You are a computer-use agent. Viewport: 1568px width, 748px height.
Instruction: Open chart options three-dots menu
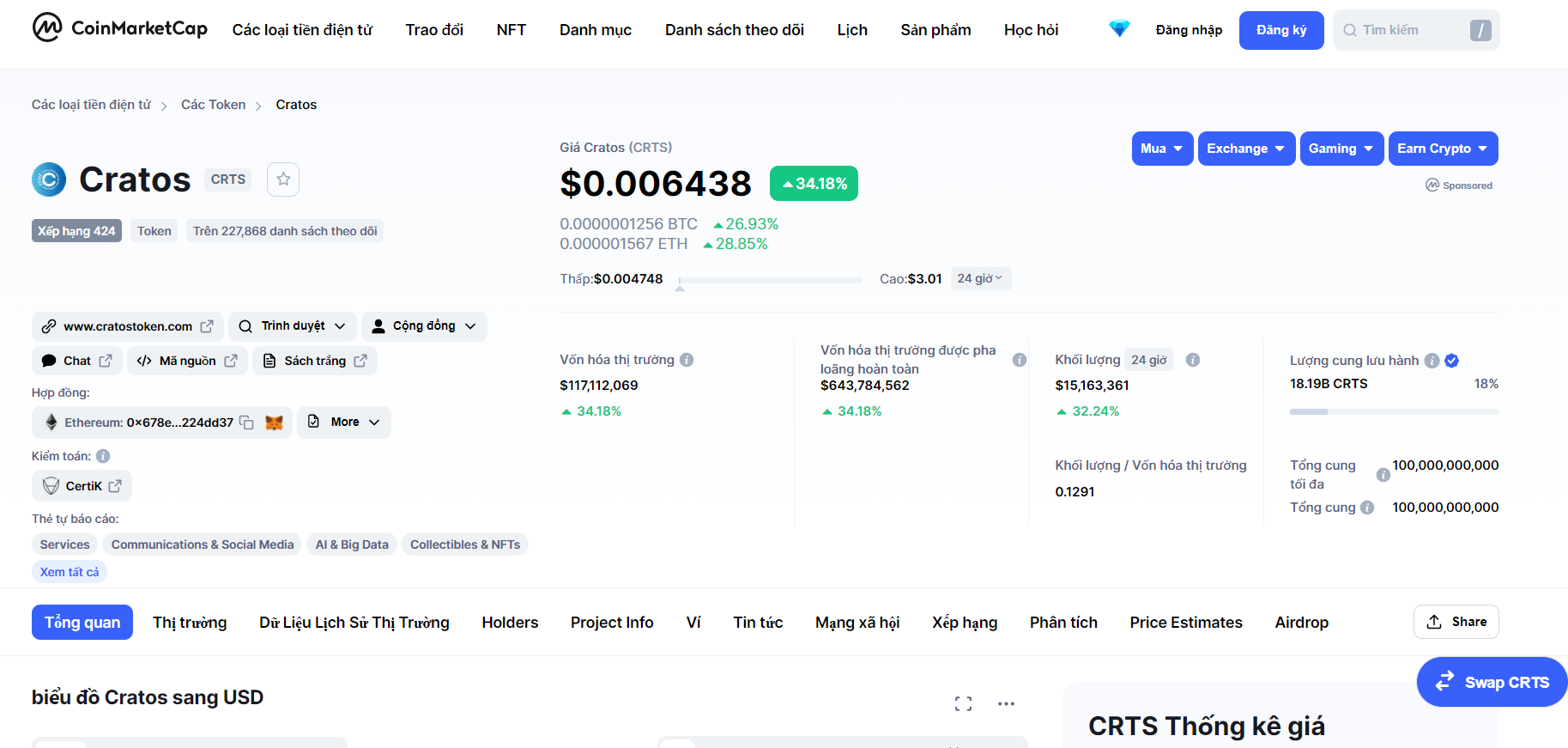pos(1006,704)
